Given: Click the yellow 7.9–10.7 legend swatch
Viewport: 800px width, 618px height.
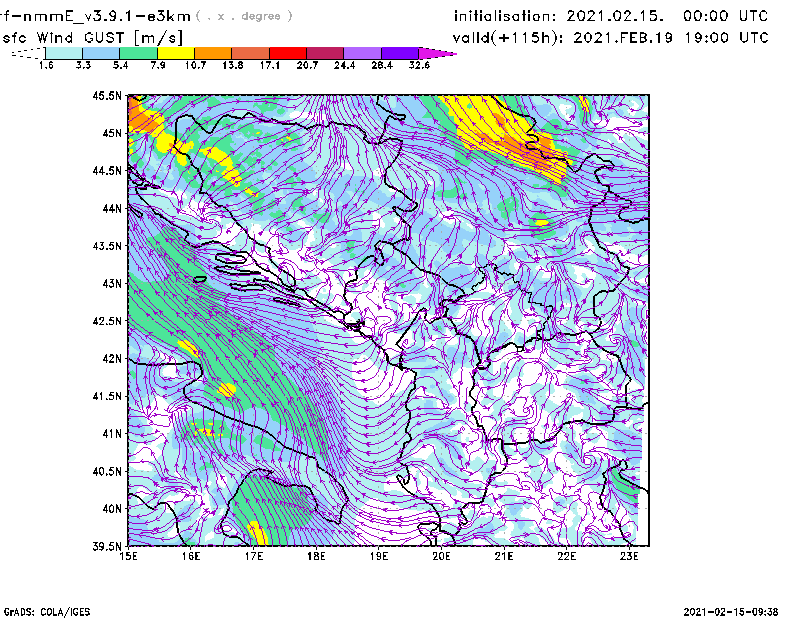Looking at the screenshot, I should (176, 53).
